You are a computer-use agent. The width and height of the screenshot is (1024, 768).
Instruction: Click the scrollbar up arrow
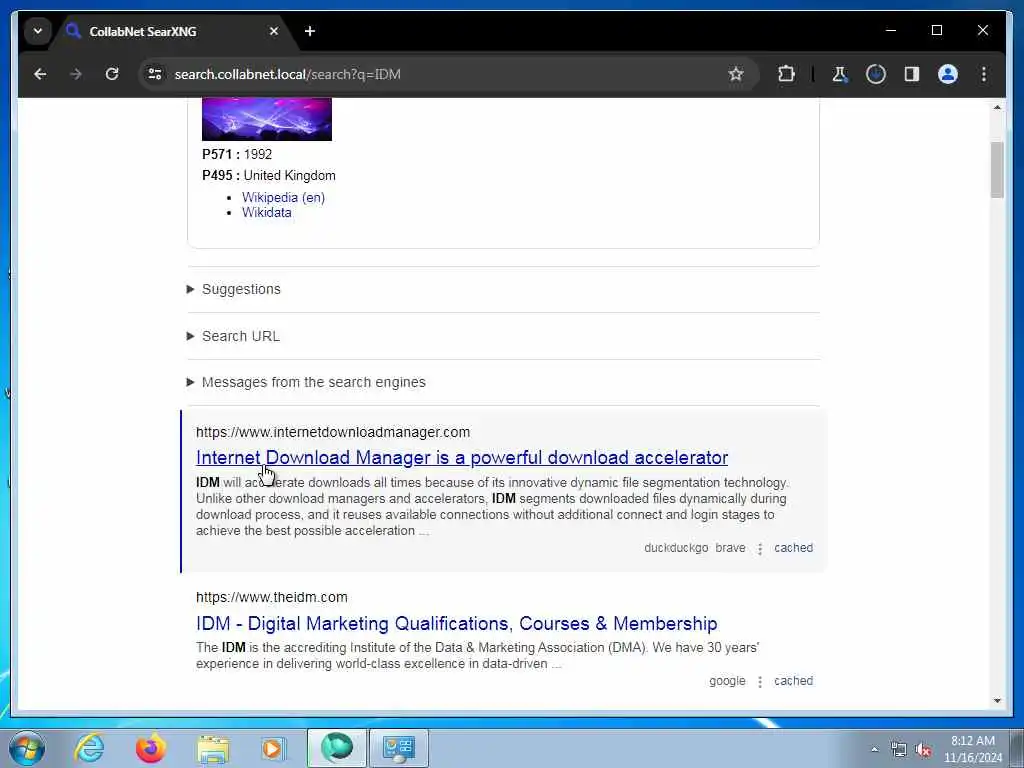pos(997,107)
